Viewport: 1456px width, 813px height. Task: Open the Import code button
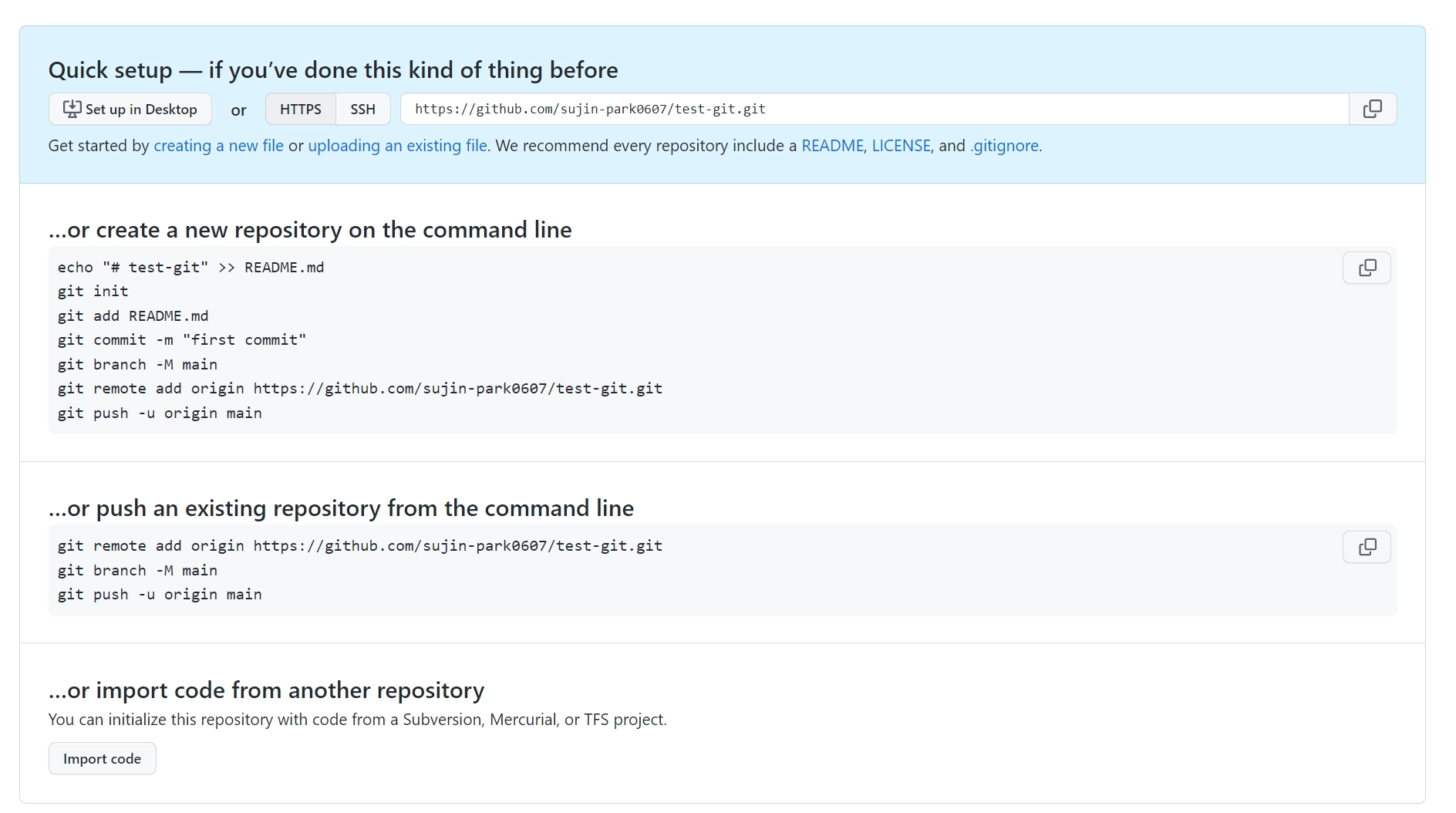click(x=102, y=758)
